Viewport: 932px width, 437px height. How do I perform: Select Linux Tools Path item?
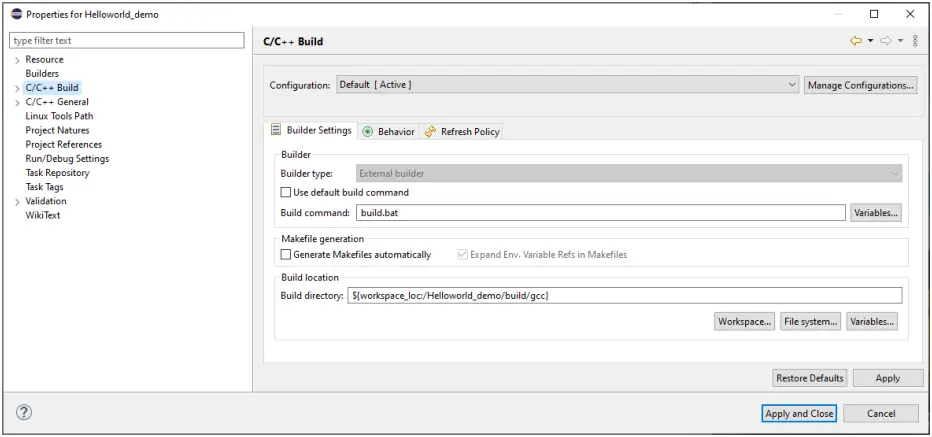pos(59,116)
